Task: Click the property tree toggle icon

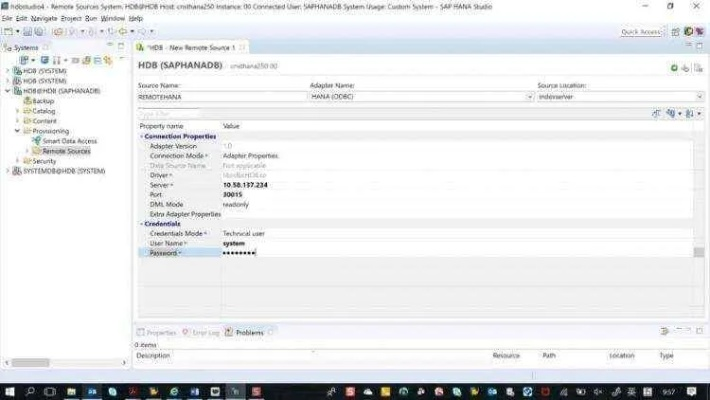Action: (x=657, y=114)
